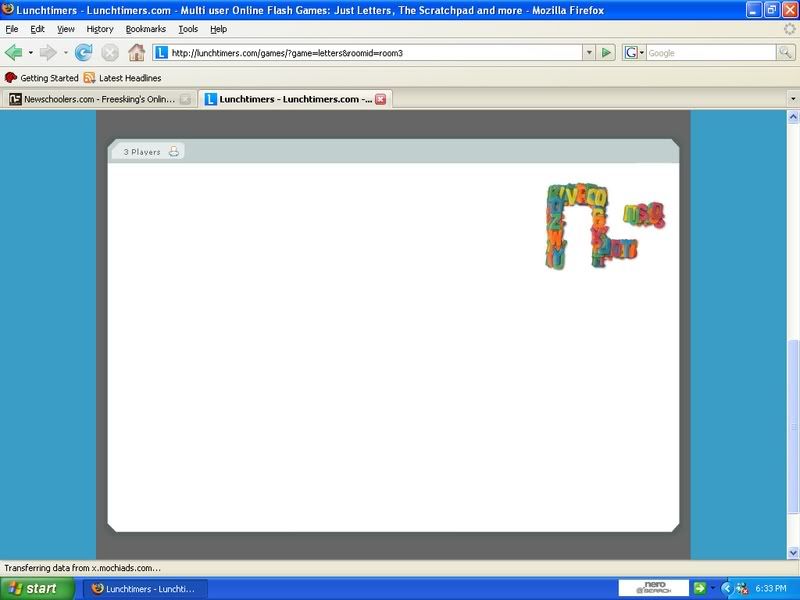The image size is (800, 600).
Task: Click the 3 Players person icon
Action: coord(173,152)
